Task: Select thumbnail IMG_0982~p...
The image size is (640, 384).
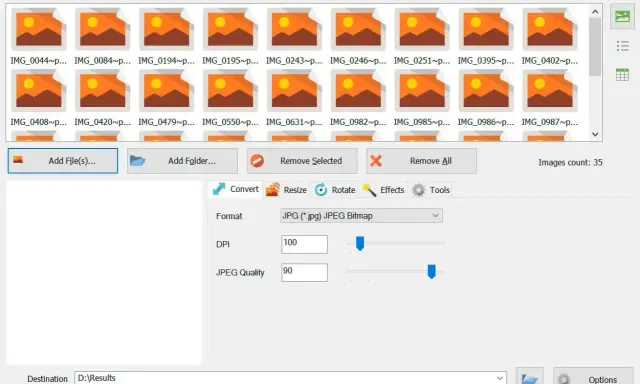Action: (x=358, y=98)
